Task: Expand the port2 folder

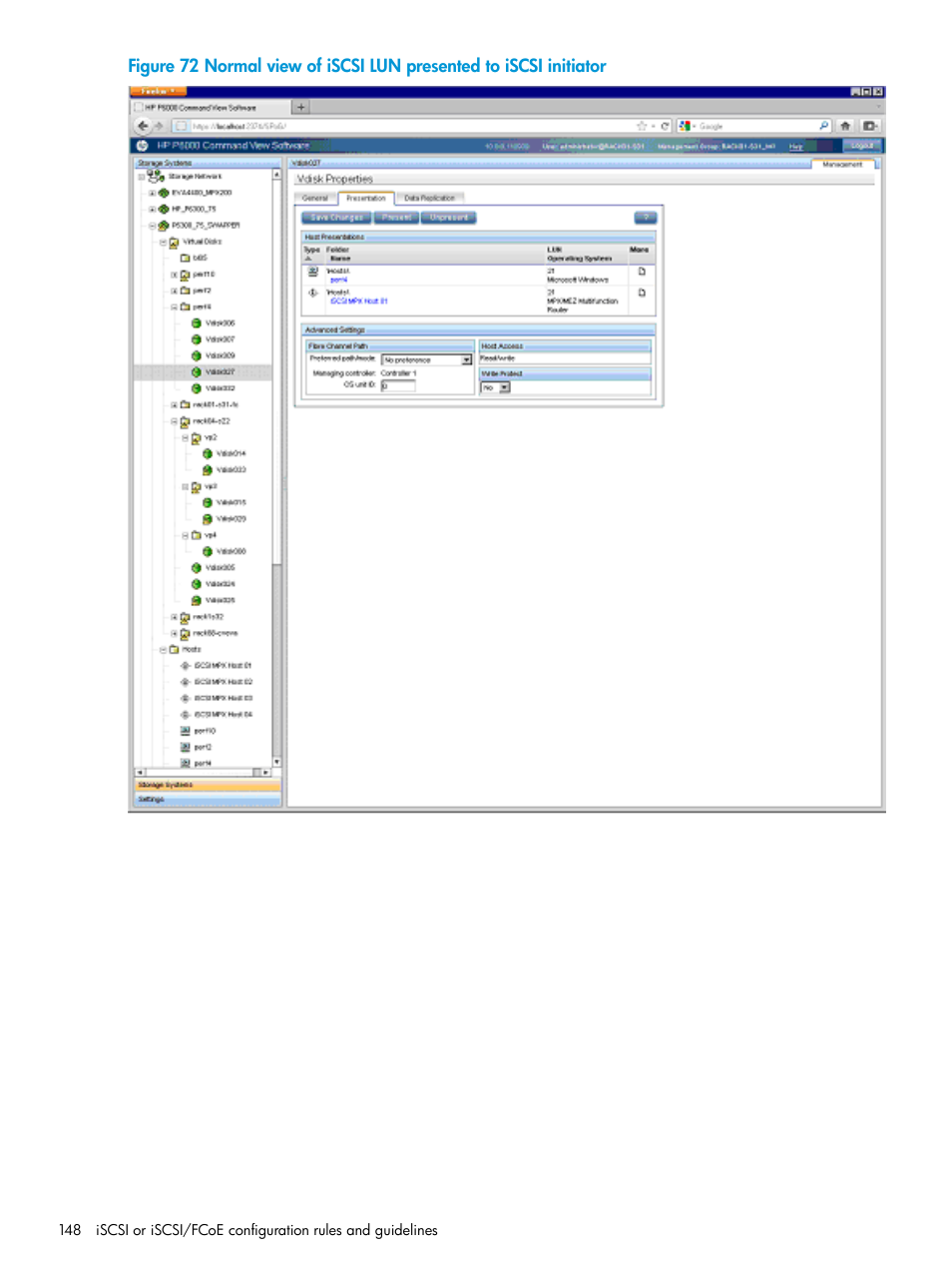Action: click(x=174, y=291)
